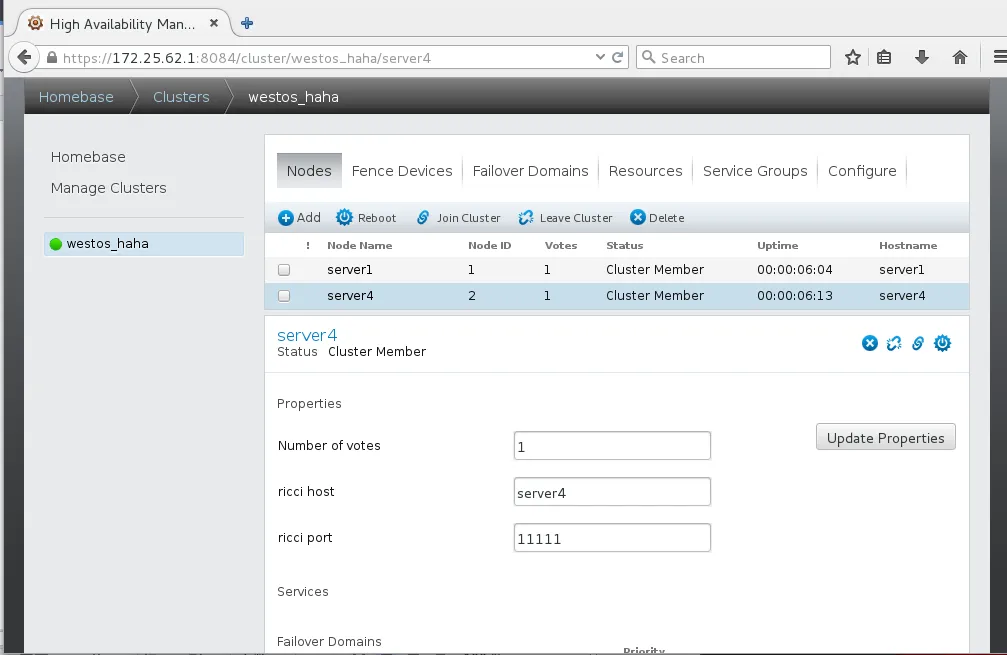Click the Update Properties button
Screen dimensions: 1007x655
tap(886, 437)
